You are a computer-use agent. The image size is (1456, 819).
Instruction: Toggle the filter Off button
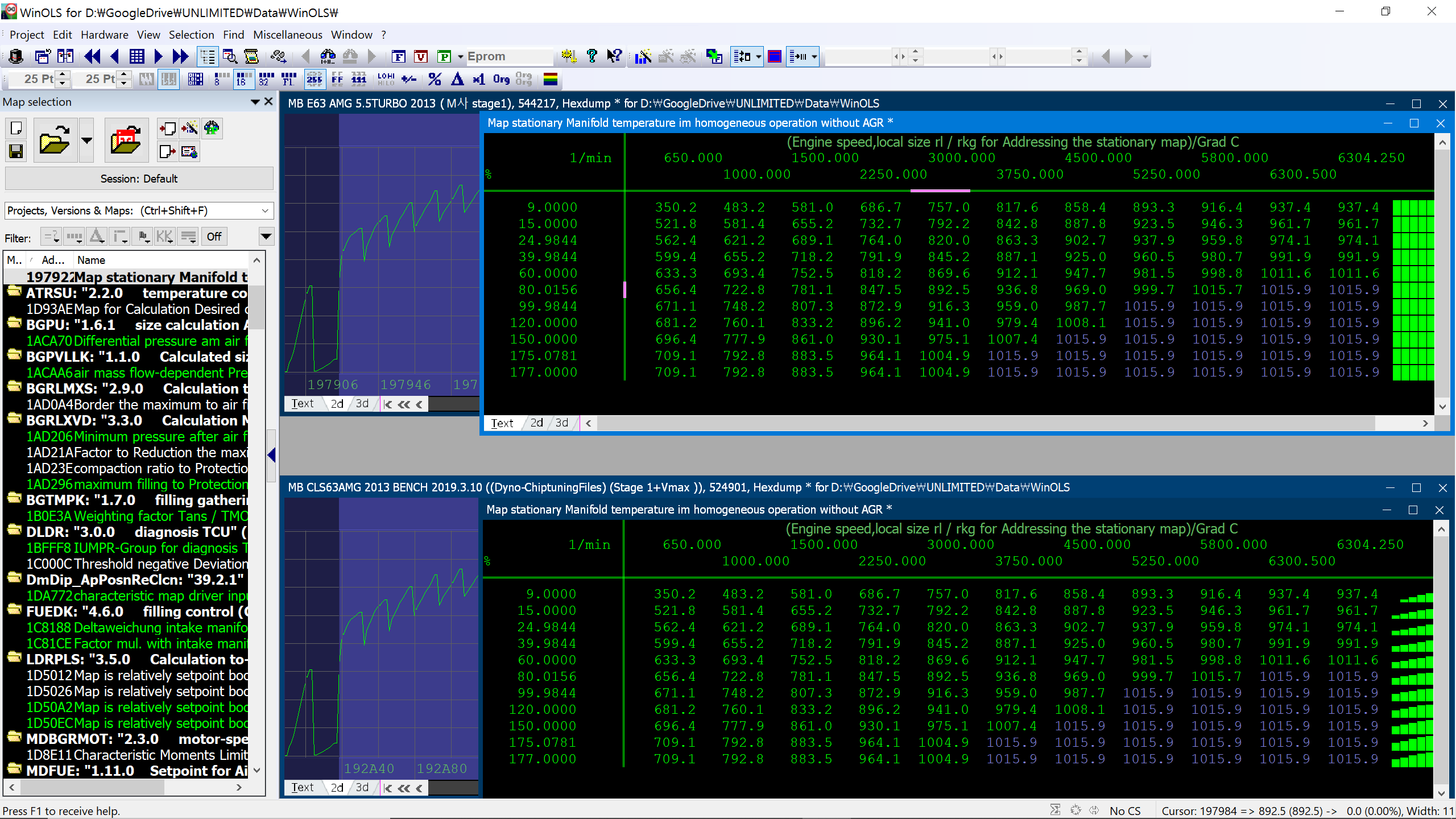(x=214, y=237)
